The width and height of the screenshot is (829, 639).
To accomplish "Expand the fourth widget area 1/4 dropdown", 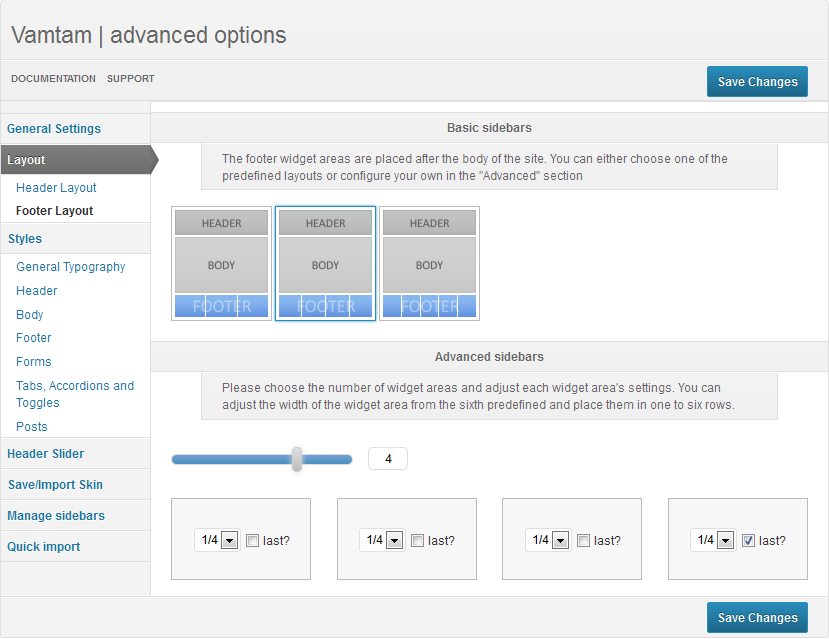I will pyautogui.click(x=713, y=540).
